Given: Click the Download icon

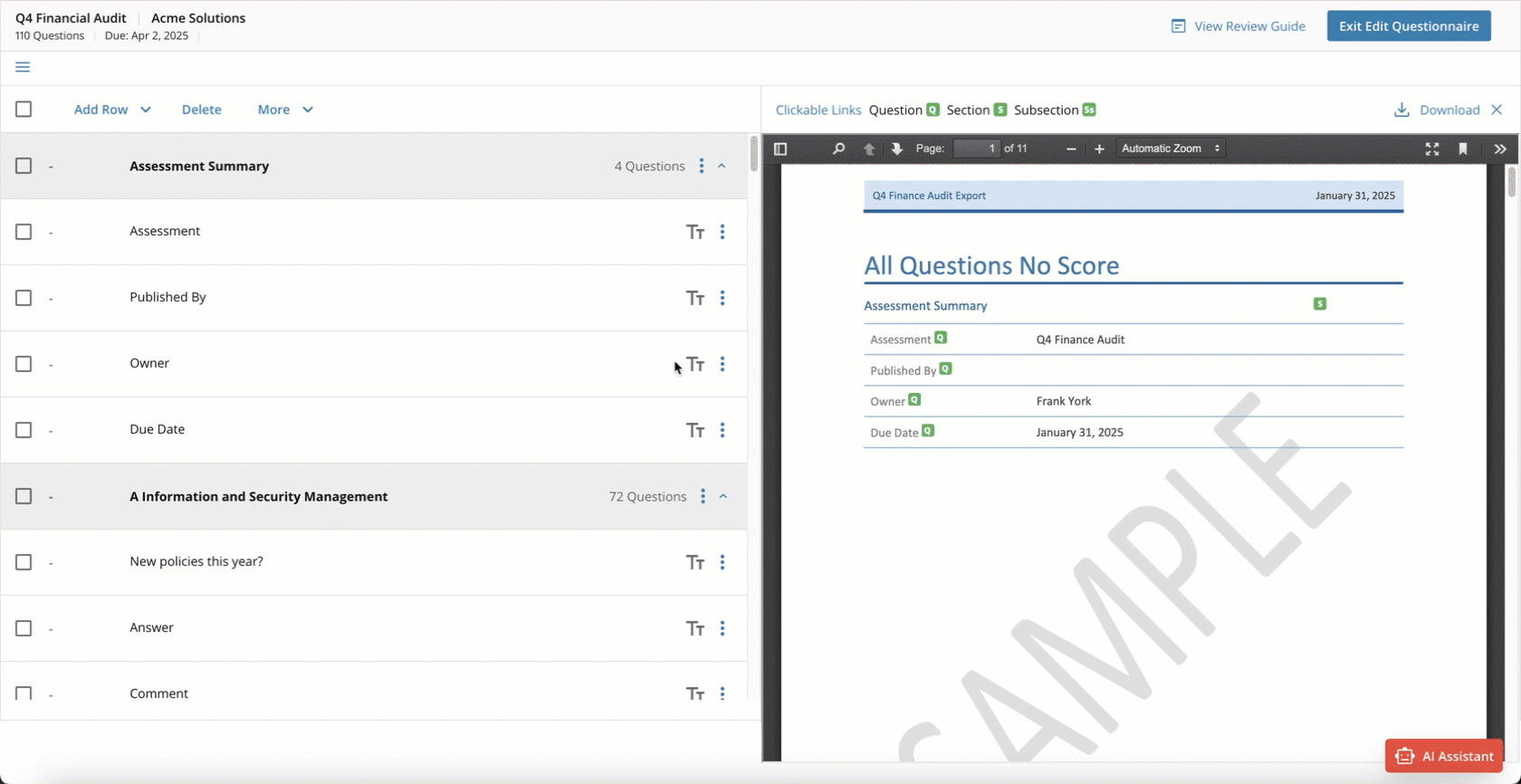Looking at the screenshot, I should [x=1401, y=110].
